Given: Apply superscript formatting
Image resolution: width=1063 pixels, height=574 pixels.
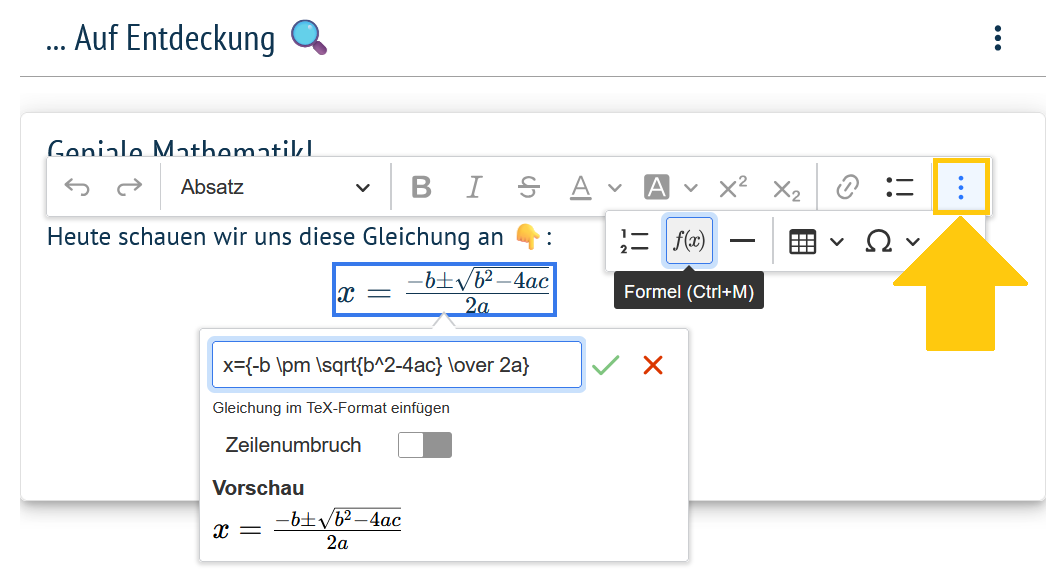Looking at the screenshot, I should pyautogui.click(x=733, y=187).
